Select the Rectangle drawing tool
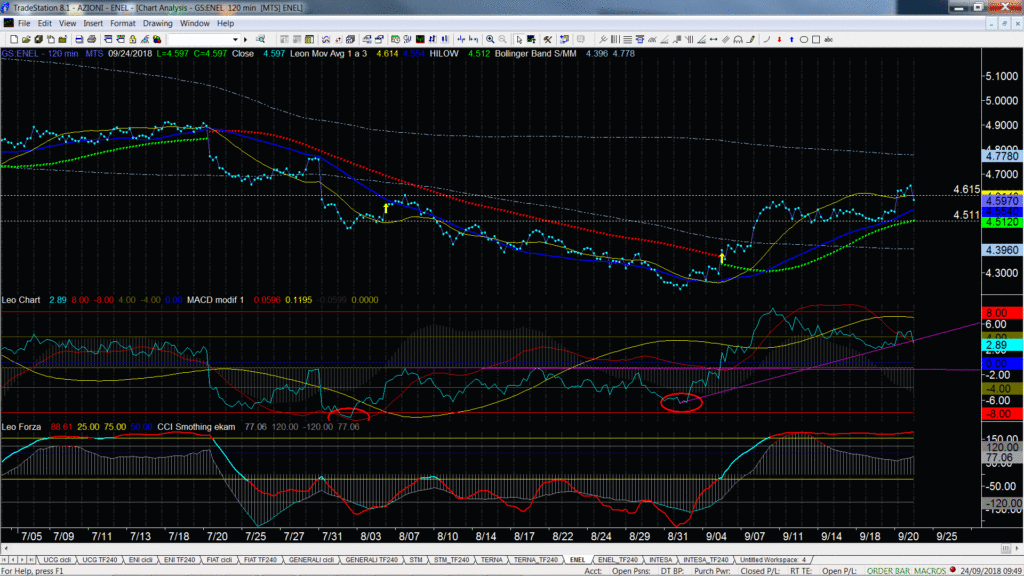The image size is (1024, 576). pyautogui.click(x=816, y=39)
